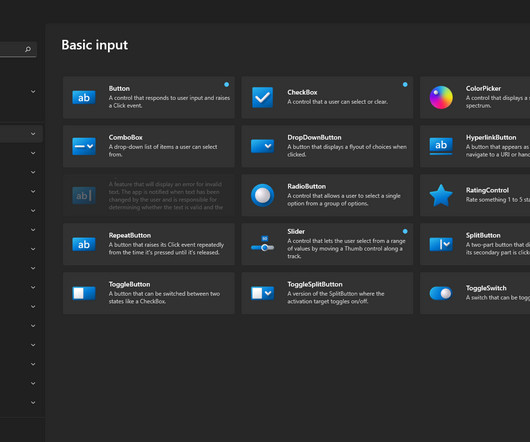
Task: Open the Button card's ab icon
Action: 84,98
